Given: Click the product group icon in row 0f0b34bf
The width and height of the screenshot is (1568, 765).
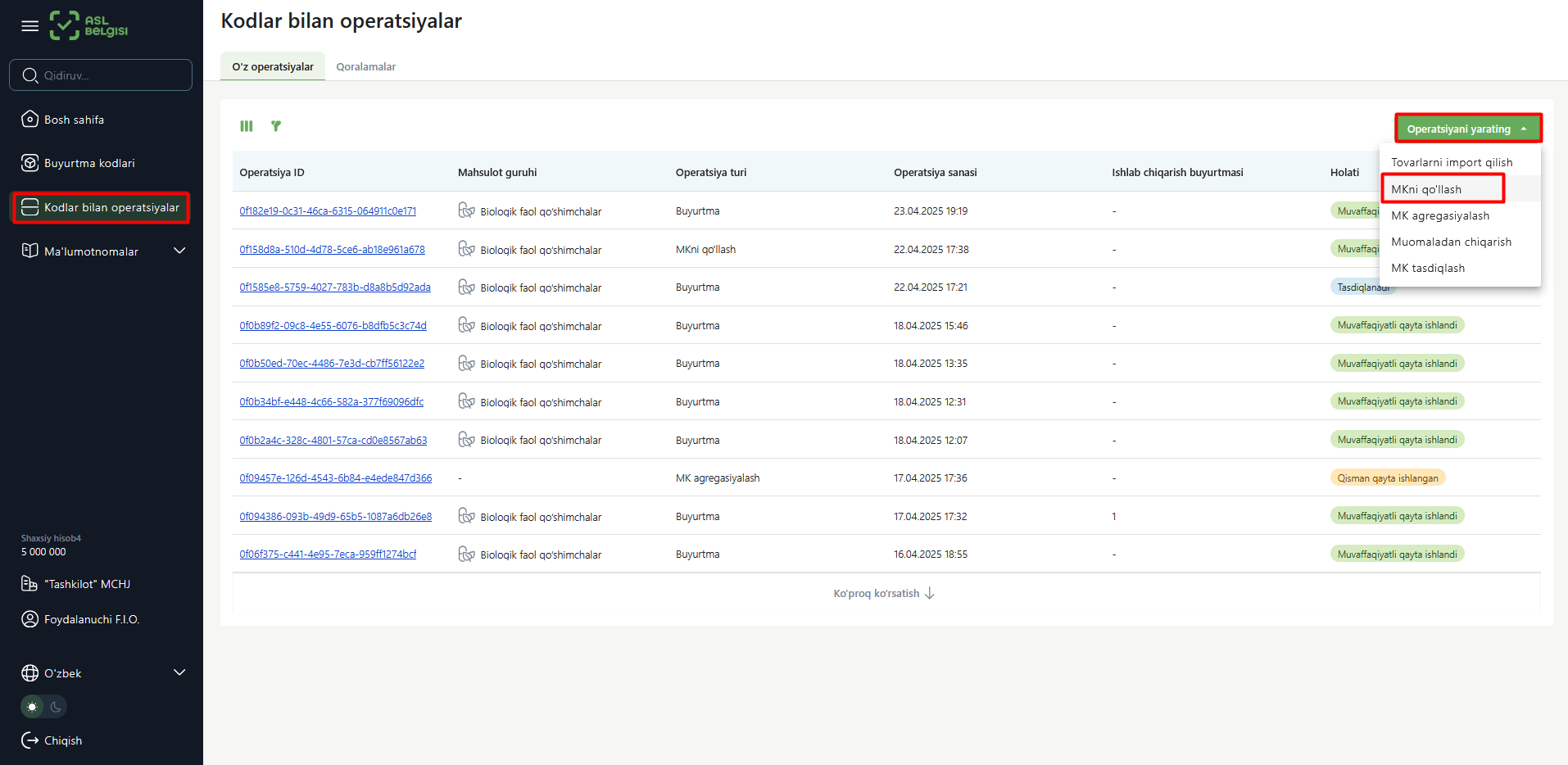Looking at the screenshot, I should click(467, 401).
